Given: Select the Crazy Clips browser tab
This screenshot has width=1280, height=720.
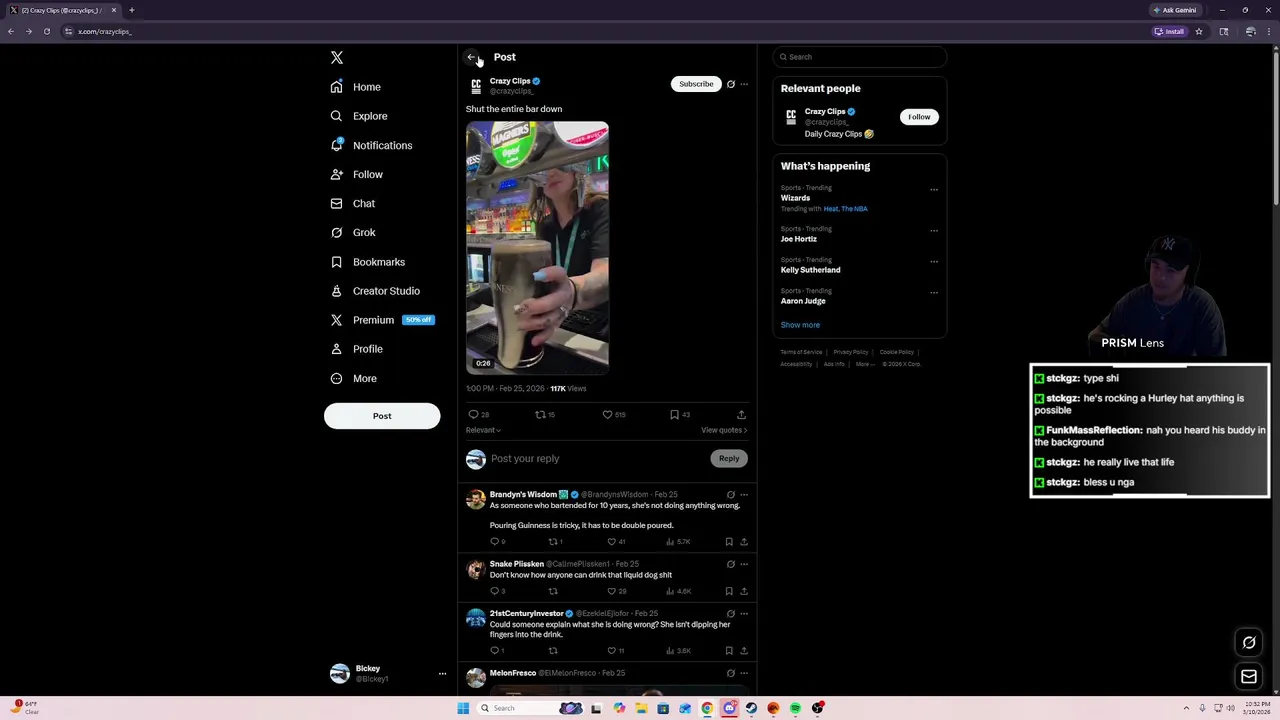Looking at the screenshot, I should (x=62, y=10).
